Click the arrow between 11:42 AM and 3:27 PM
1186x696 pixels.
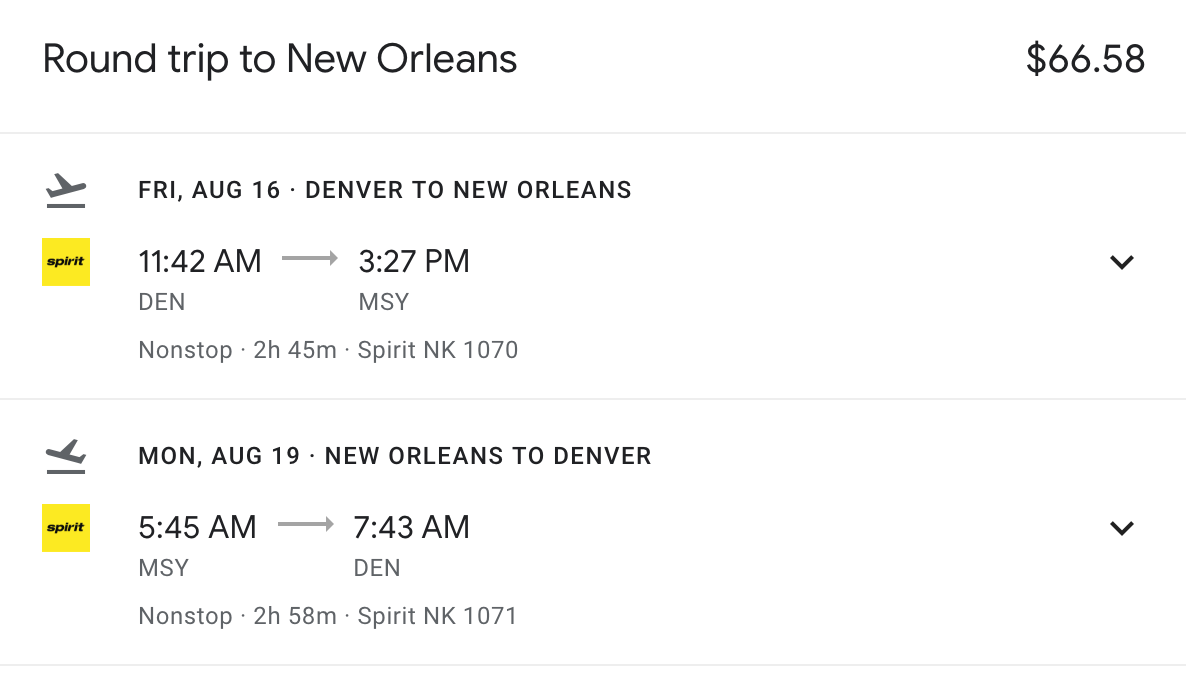pos(310,259)
